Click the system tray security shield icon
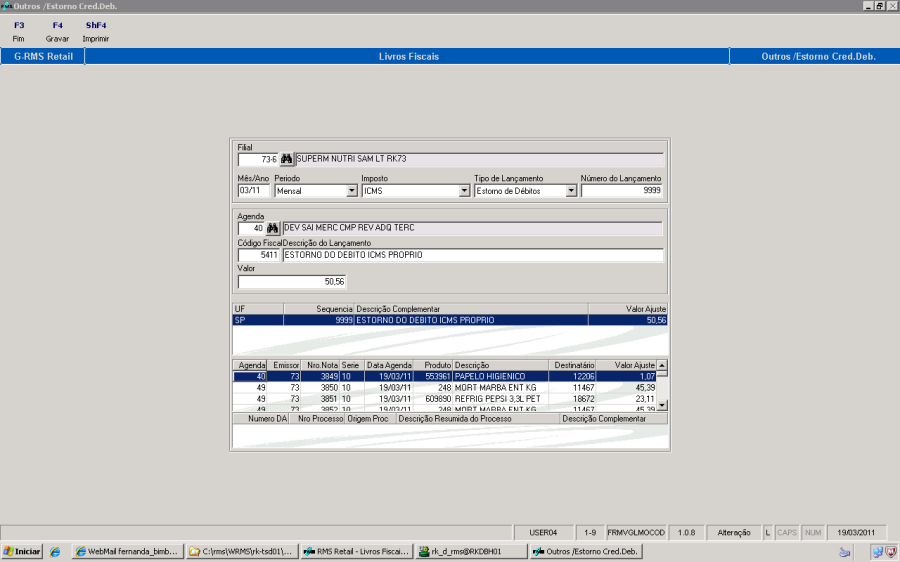The image size is (900, 562). 890,551
